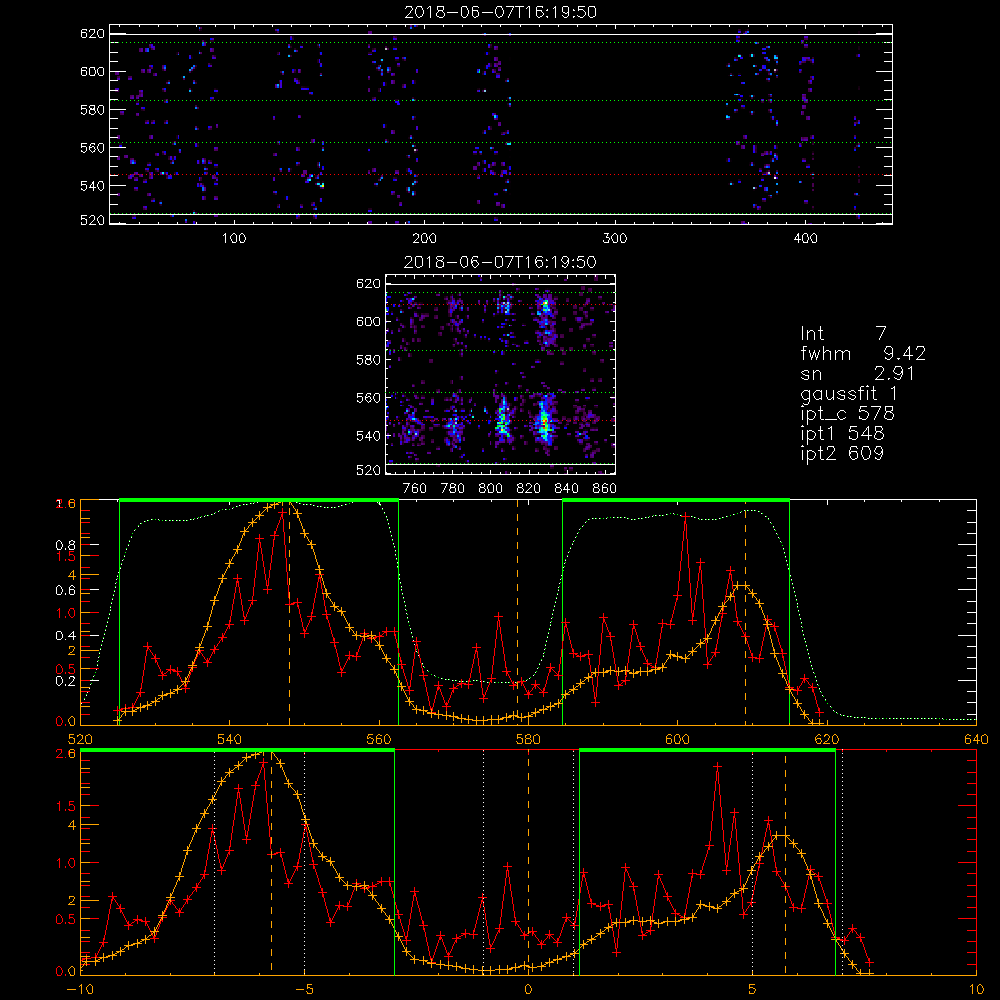Screen dimensions: 1000x1000
Task: Click x-axis label 860 on middle image
Action: pos(605,489)
